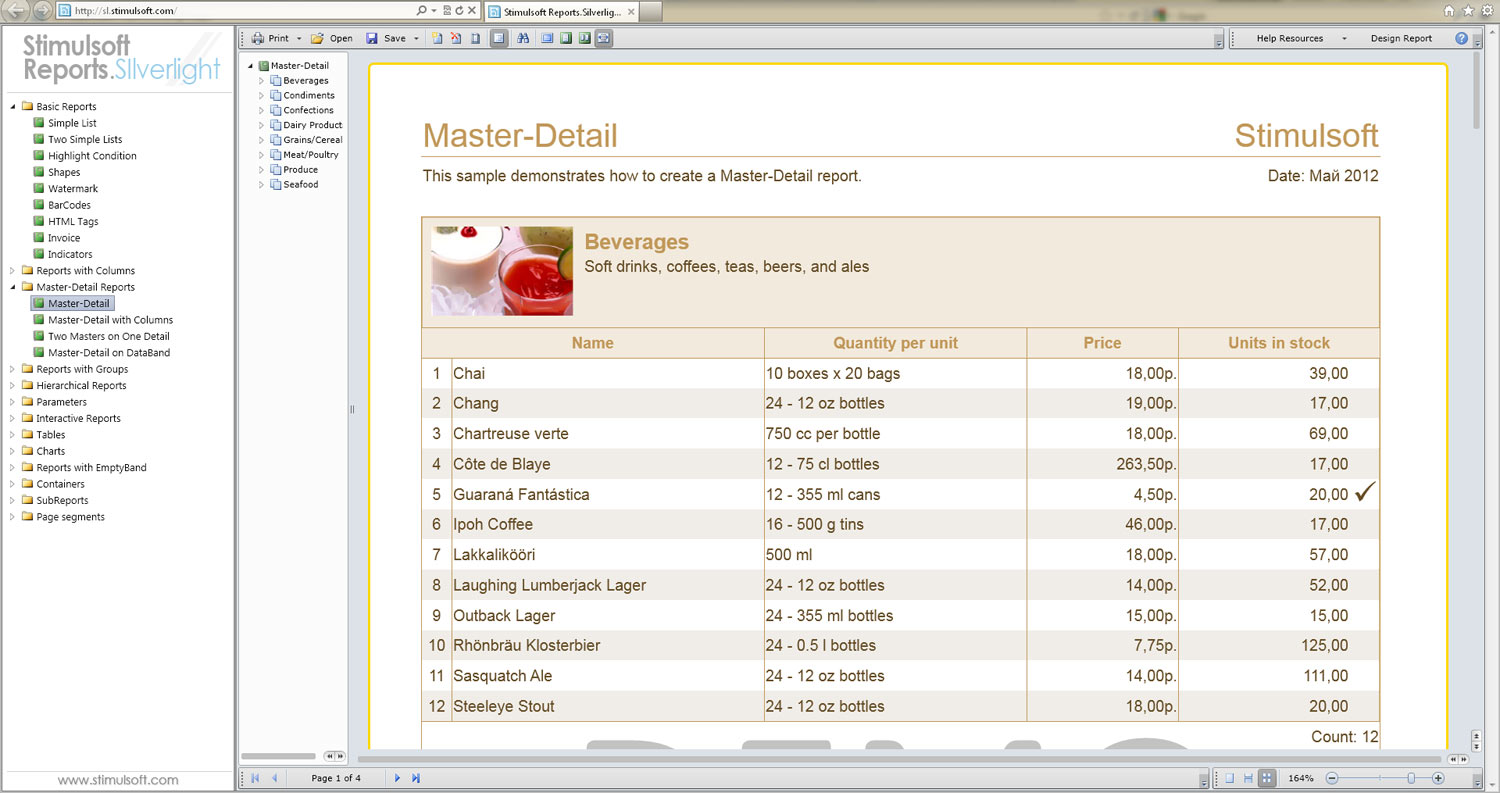Select the full screen view icon
This screenshot has height=793, width=1500.
[547, 38]
